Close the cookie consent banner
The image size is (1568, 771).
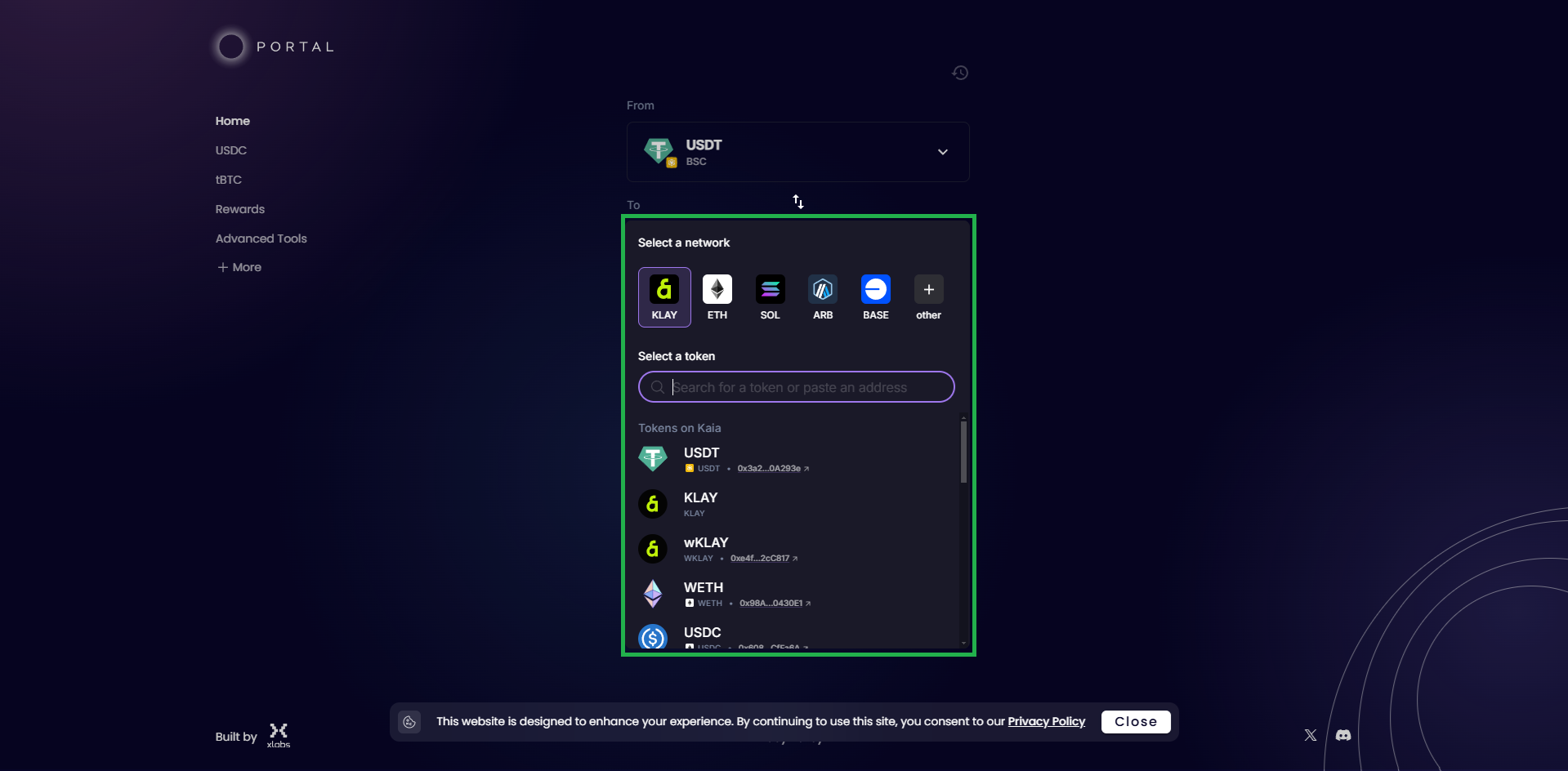click(x=1135, y=722)
